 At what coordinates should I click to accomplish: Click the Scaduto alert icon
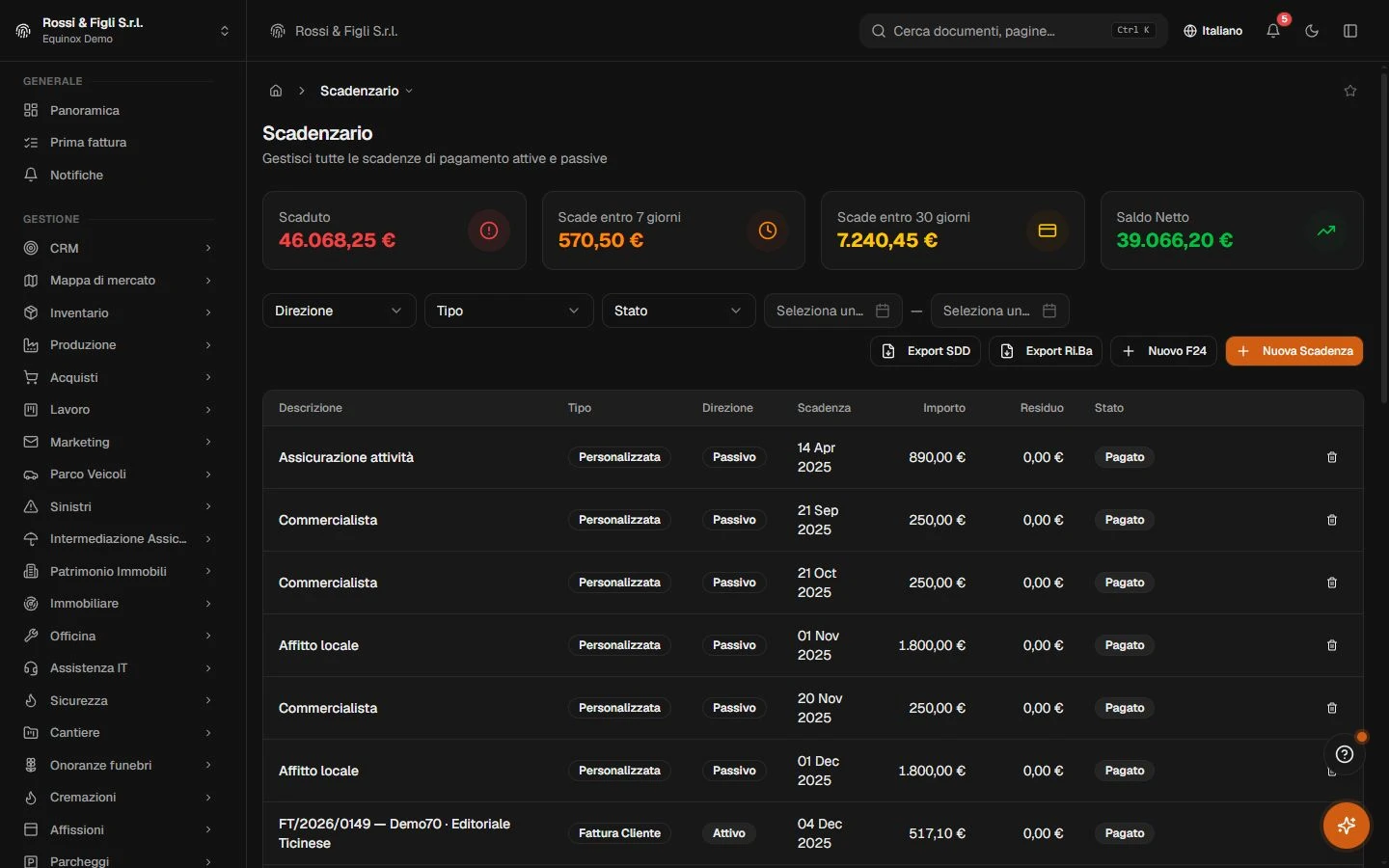489,231
